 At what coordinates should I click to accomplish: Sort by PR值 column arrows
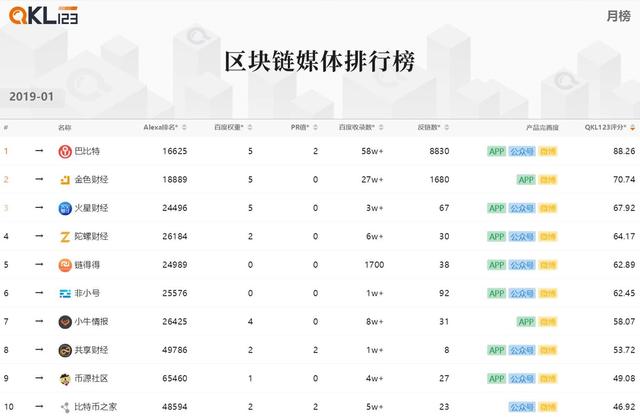316,127
